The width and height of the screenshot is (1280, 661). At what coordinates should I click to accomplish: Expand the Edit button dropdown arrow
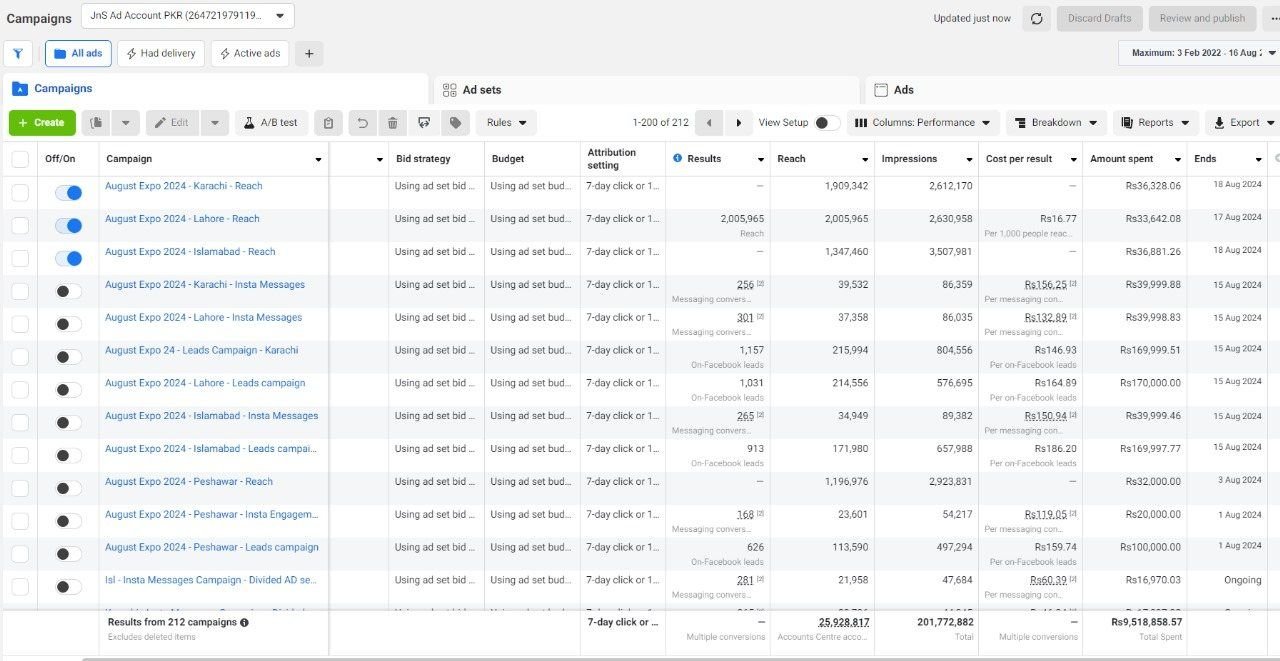coord(215,123)
